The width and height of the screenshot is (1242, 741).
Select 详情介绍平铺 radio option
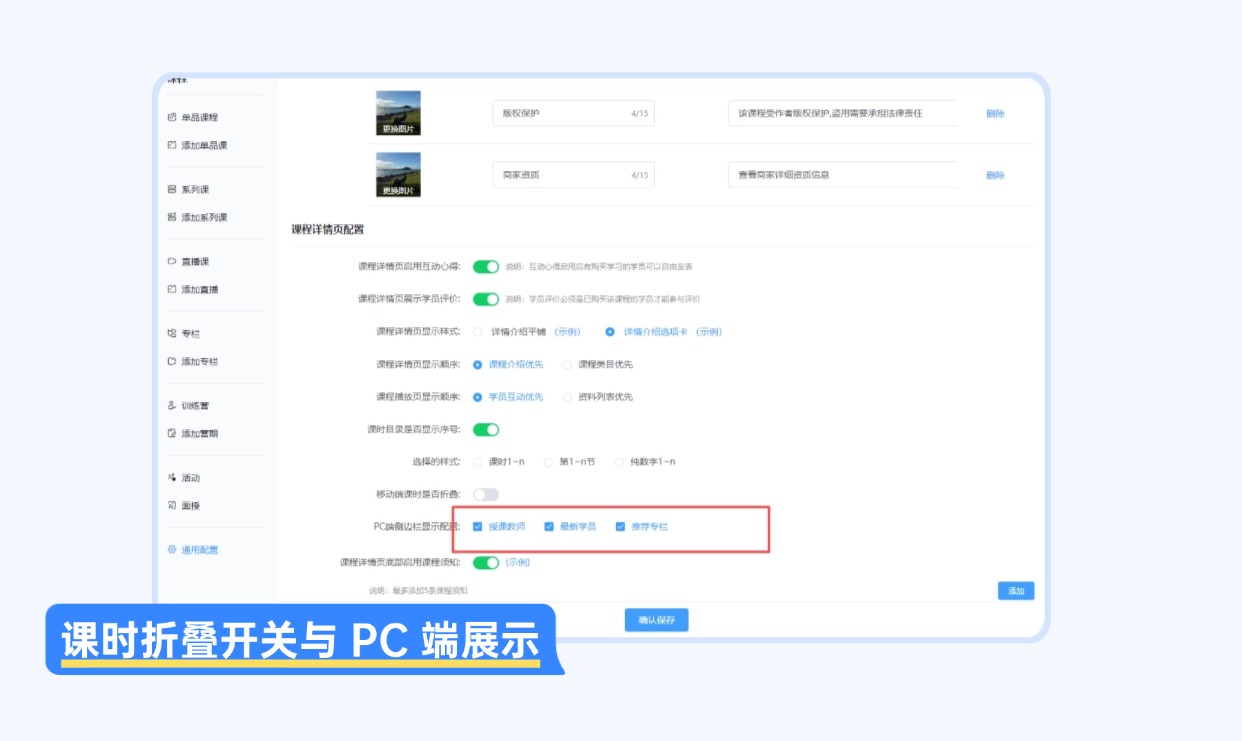(x=478, y=332)
